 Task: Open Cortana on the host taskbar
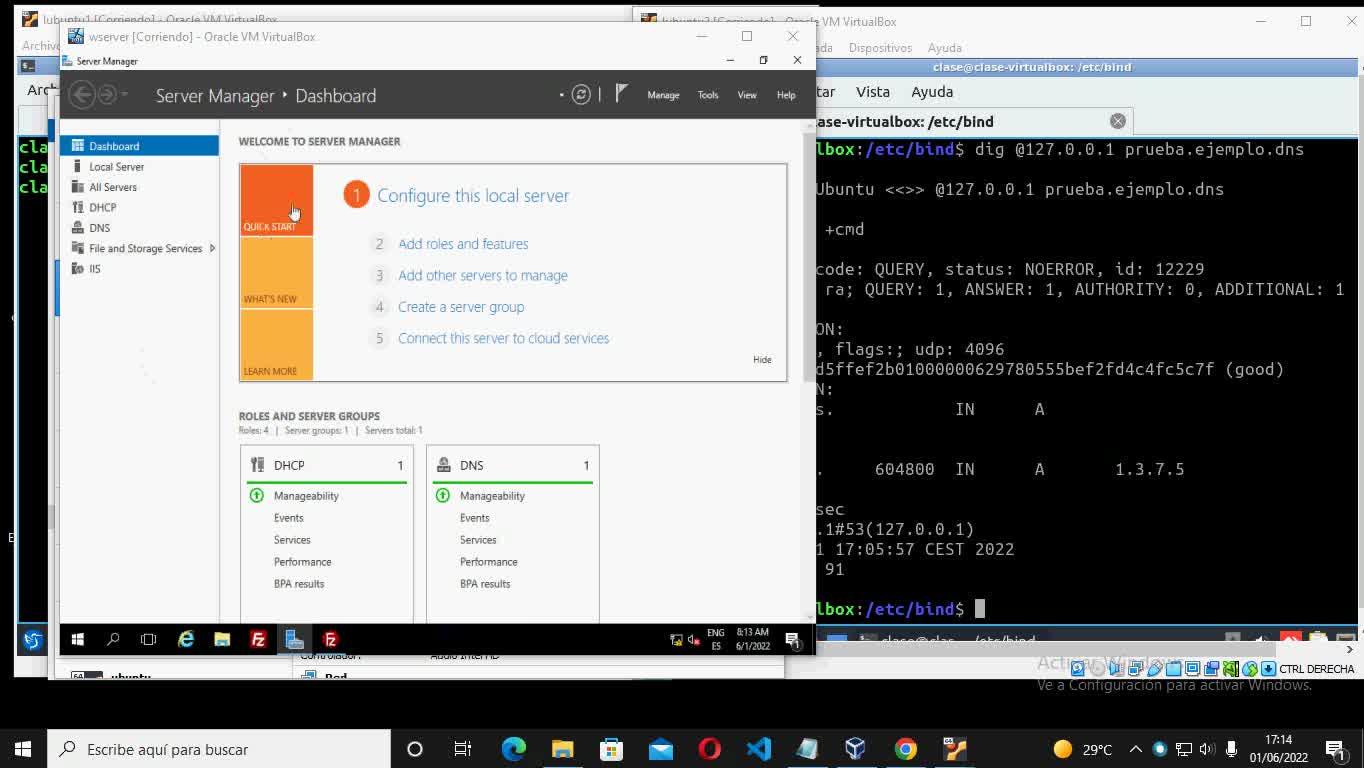tap(415, 749)
